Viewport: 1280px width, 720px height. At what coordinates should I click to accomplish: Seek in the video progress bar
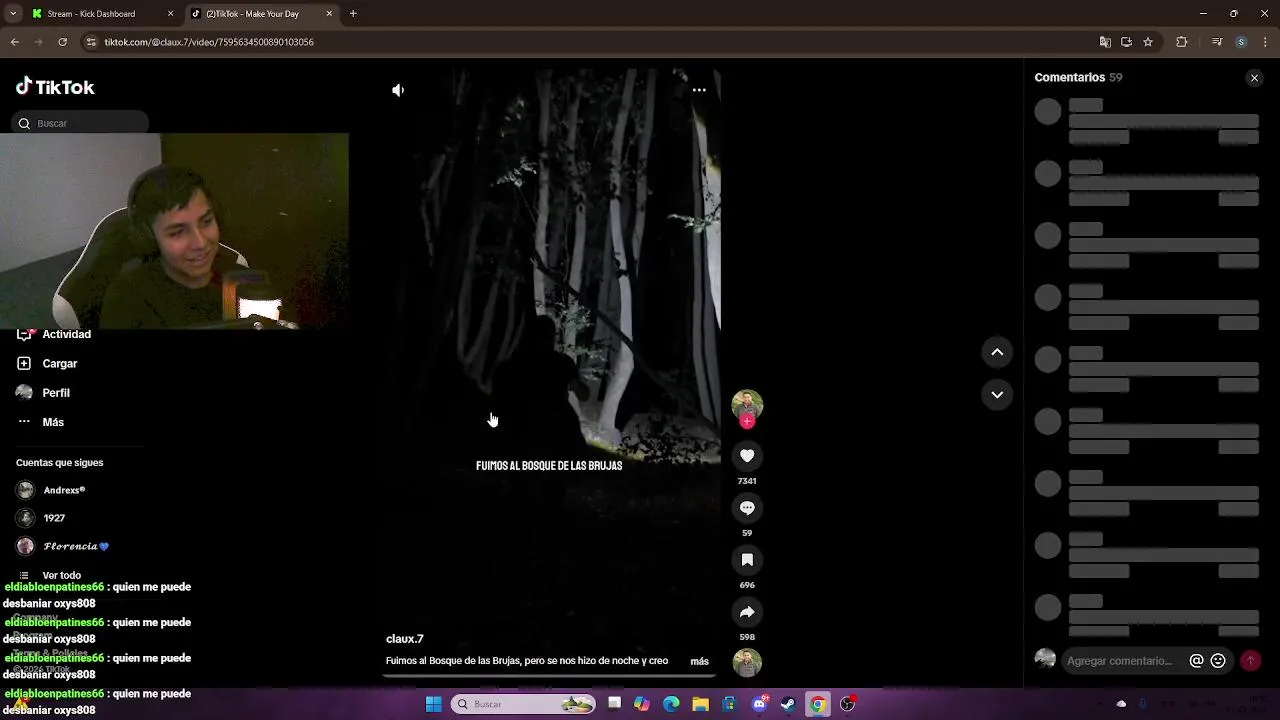[548, 675]
